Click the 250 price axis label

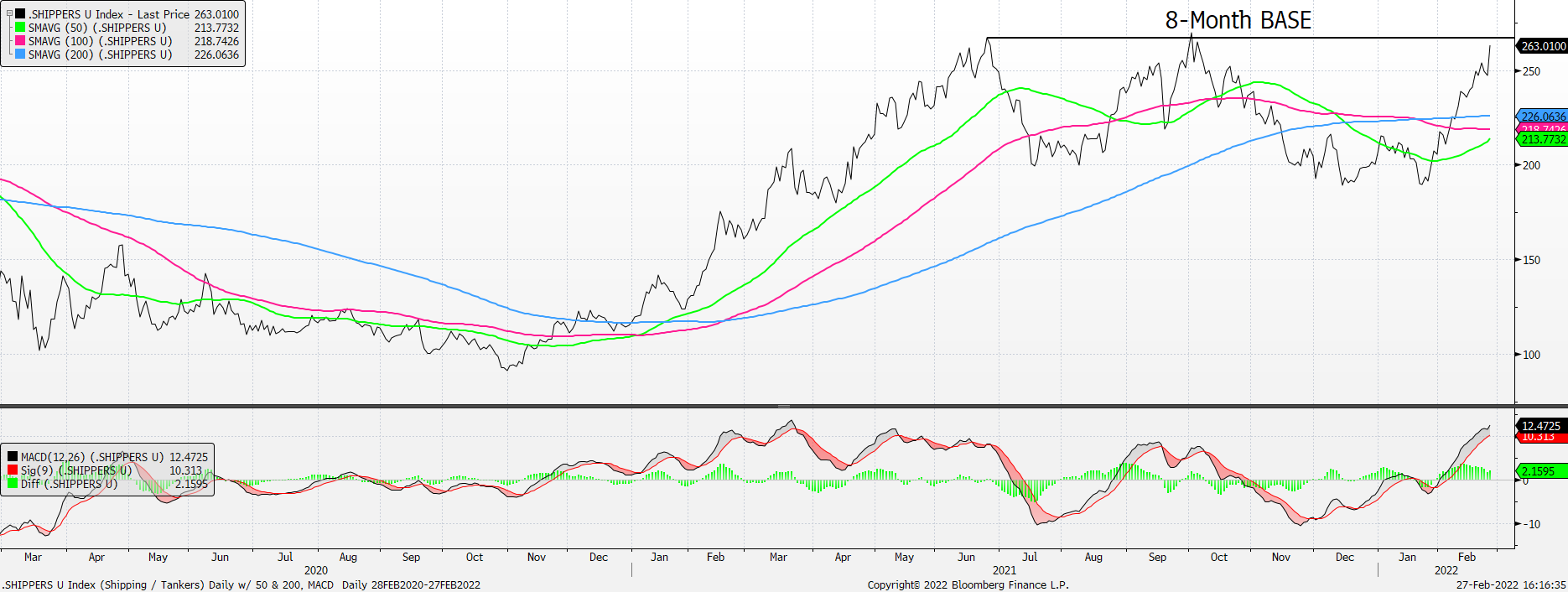pyautogui.click(x=1531, y=71)
